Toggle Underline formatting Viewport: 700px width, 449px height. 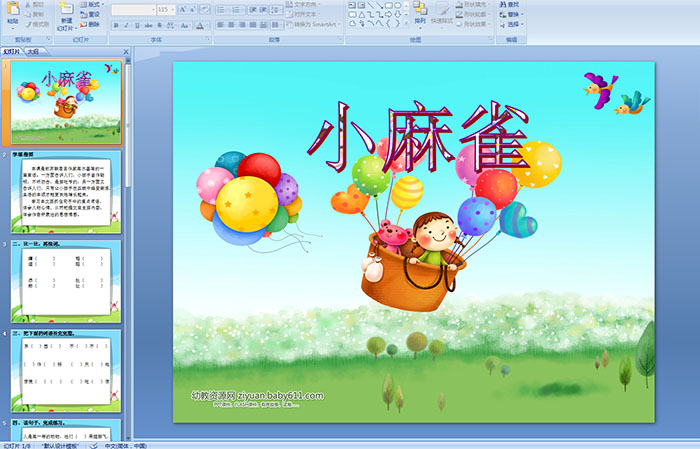click(x=137, y=25)
